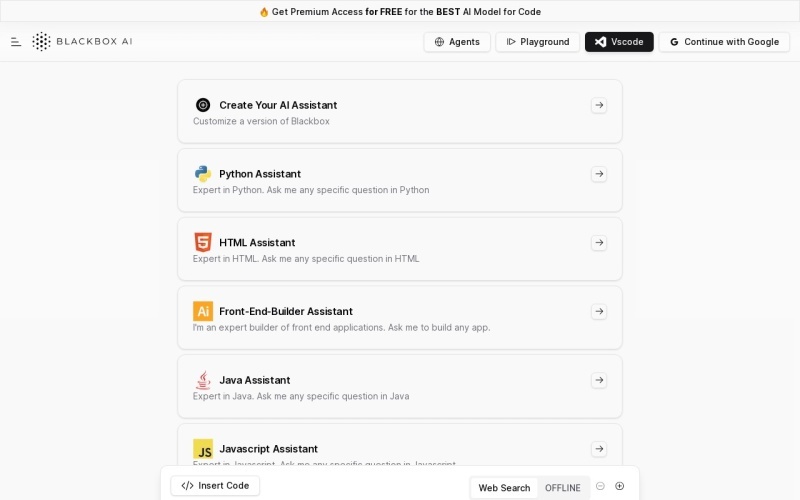This screenshot has height=500, width=800.
Task: Click the Premium Access promo banner
Action: pyautogui.click(x=400, y=12)
